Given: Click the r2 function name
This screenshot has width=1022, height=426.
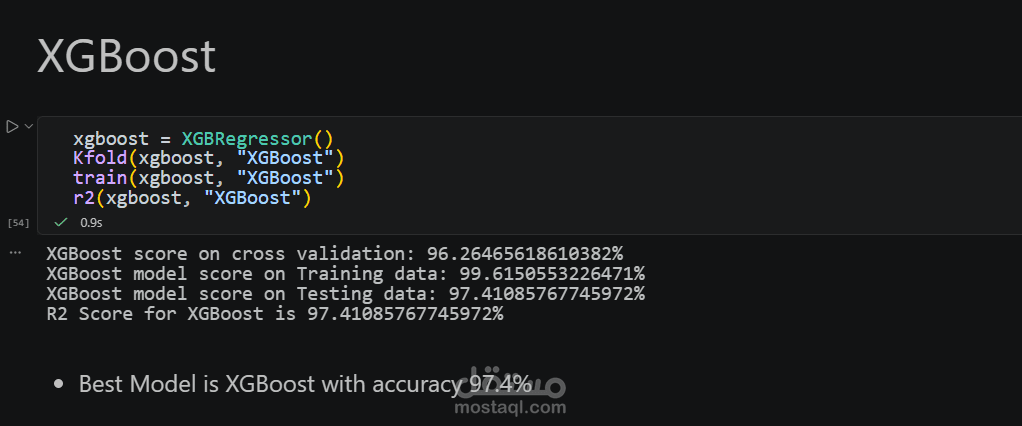Looking at the screenshot, I should coord(83,197).
